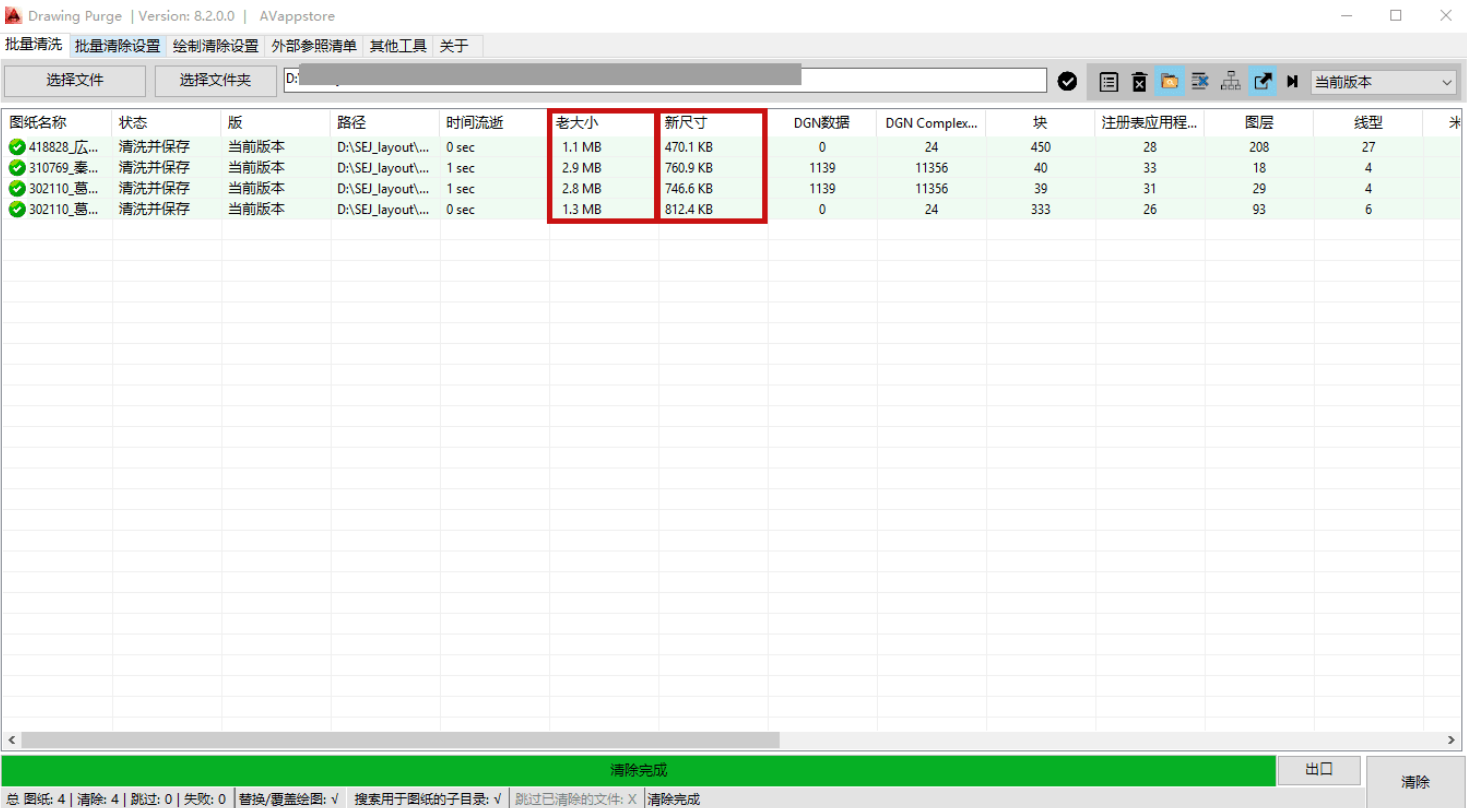Click the folder path input field

664,81
